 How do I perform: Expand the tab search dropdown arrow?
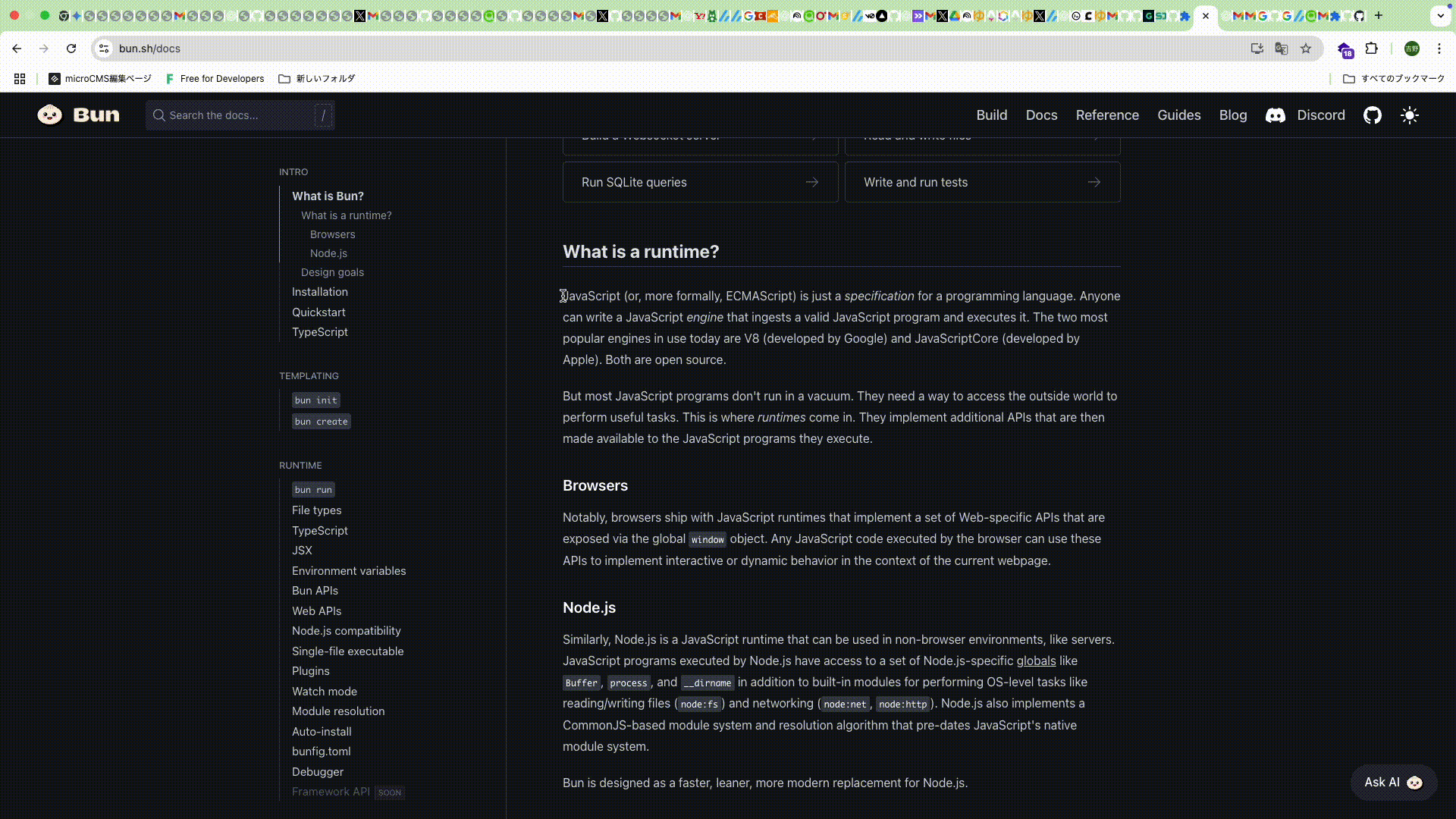tap(1441, 15)
